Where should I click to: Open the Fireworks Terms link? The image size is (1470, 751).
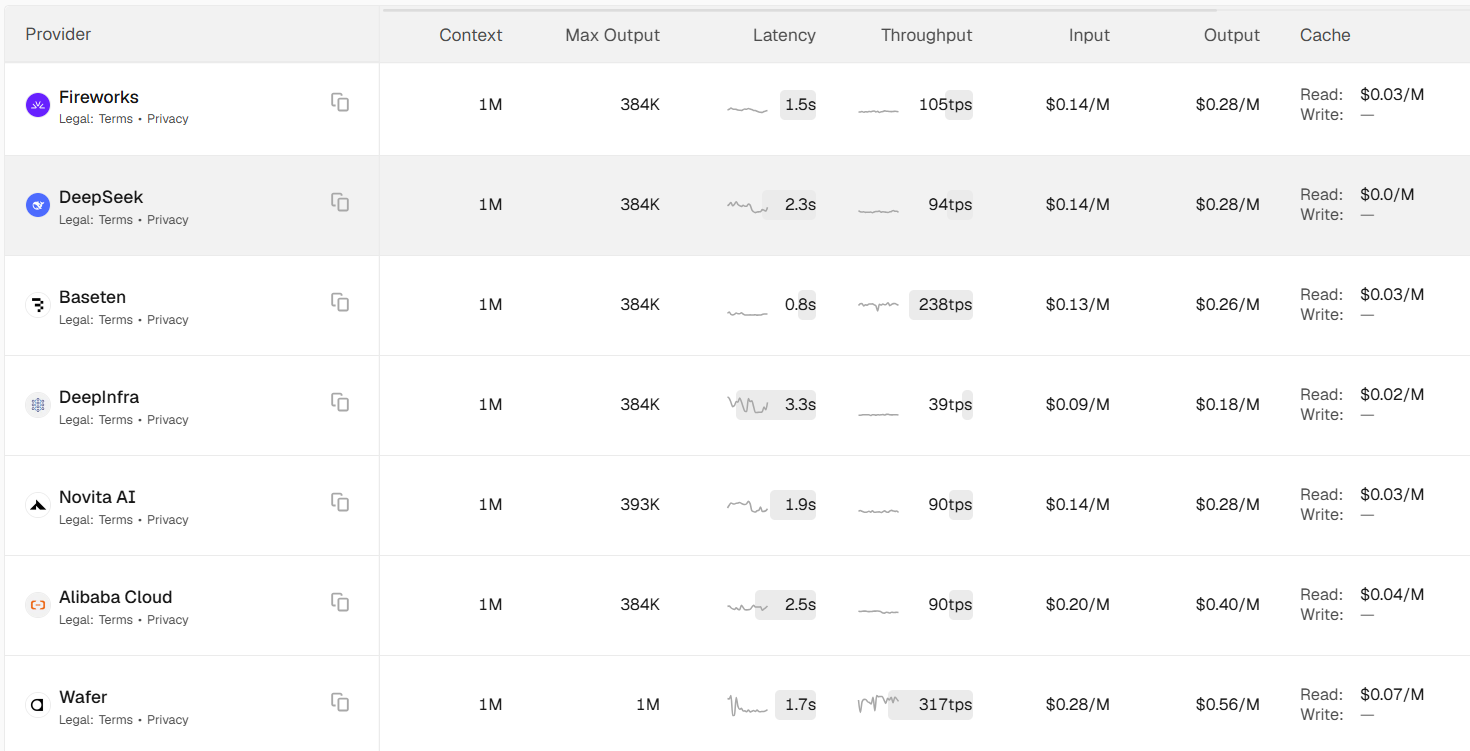point(115,119)
